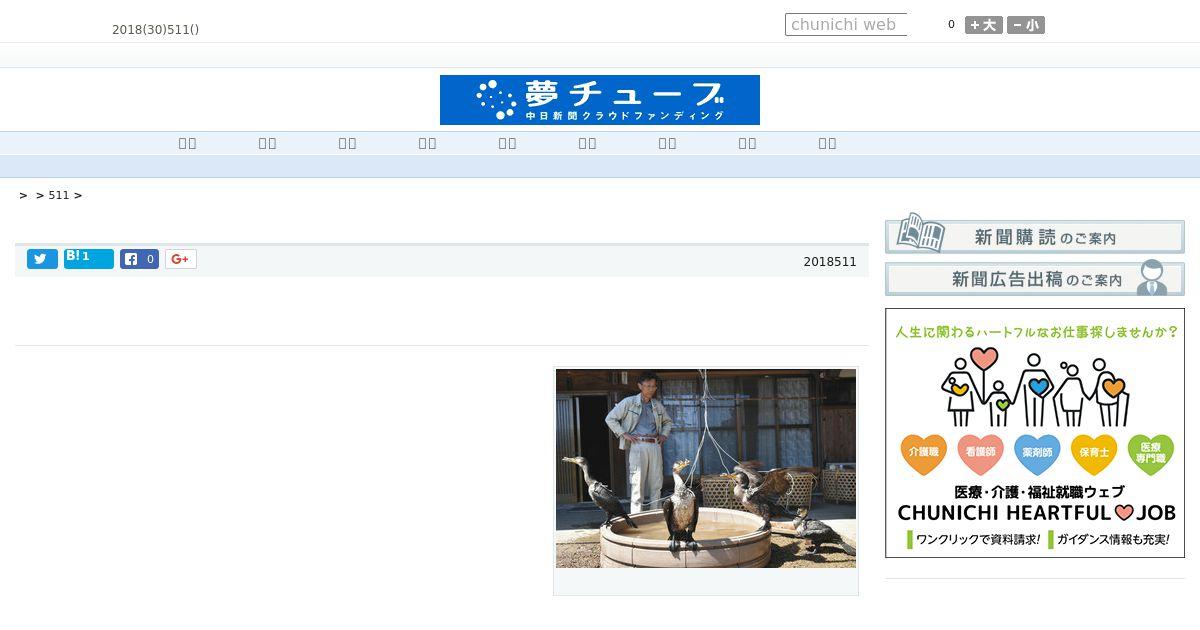
Task: Select the article date 2018511
Action: tap(830, 262)
